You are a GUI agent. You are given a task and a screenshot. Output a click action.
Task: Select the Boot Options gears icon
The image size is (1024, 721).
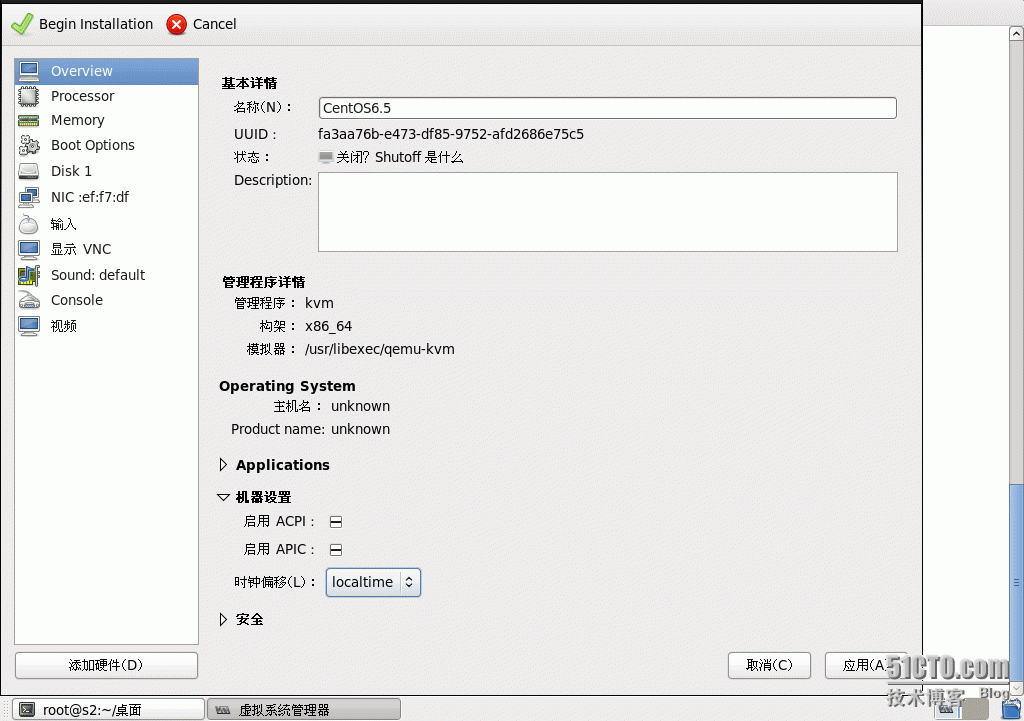click(x=29, y=145)
